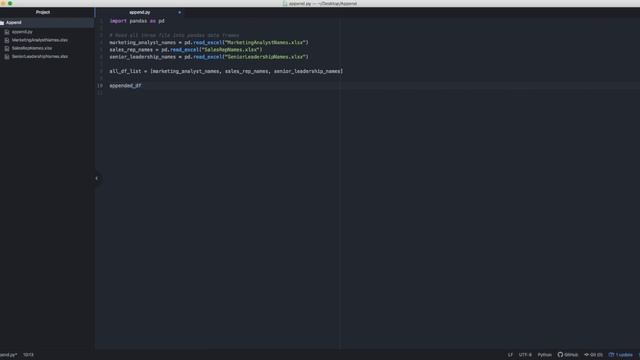Open append.py in the project tree
This screenshot has height=360, width=640.
22,32
